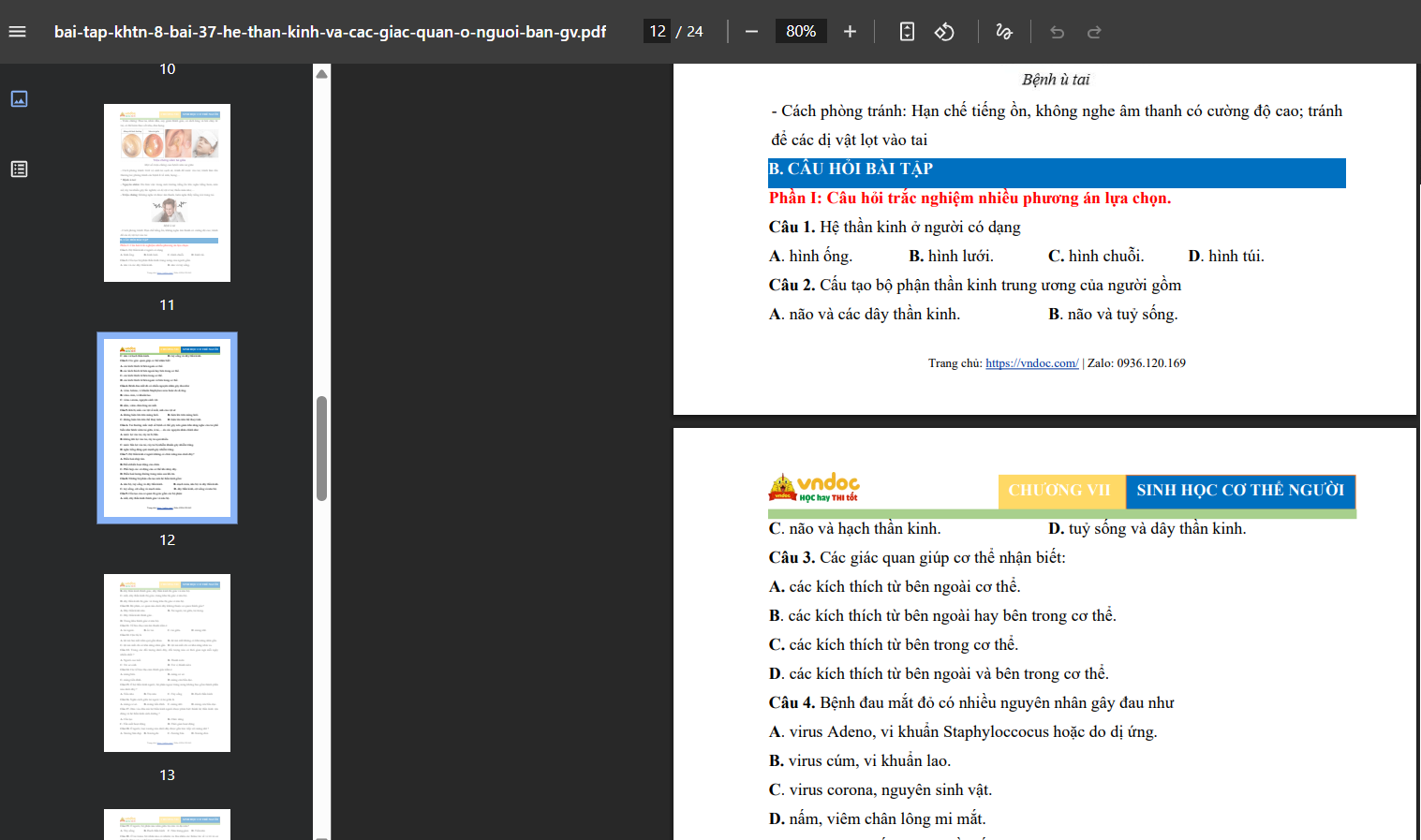The width and height of the screenshot is (1421, 840).
Task: Click the undo arrow icon
Action: [1057, 32]
